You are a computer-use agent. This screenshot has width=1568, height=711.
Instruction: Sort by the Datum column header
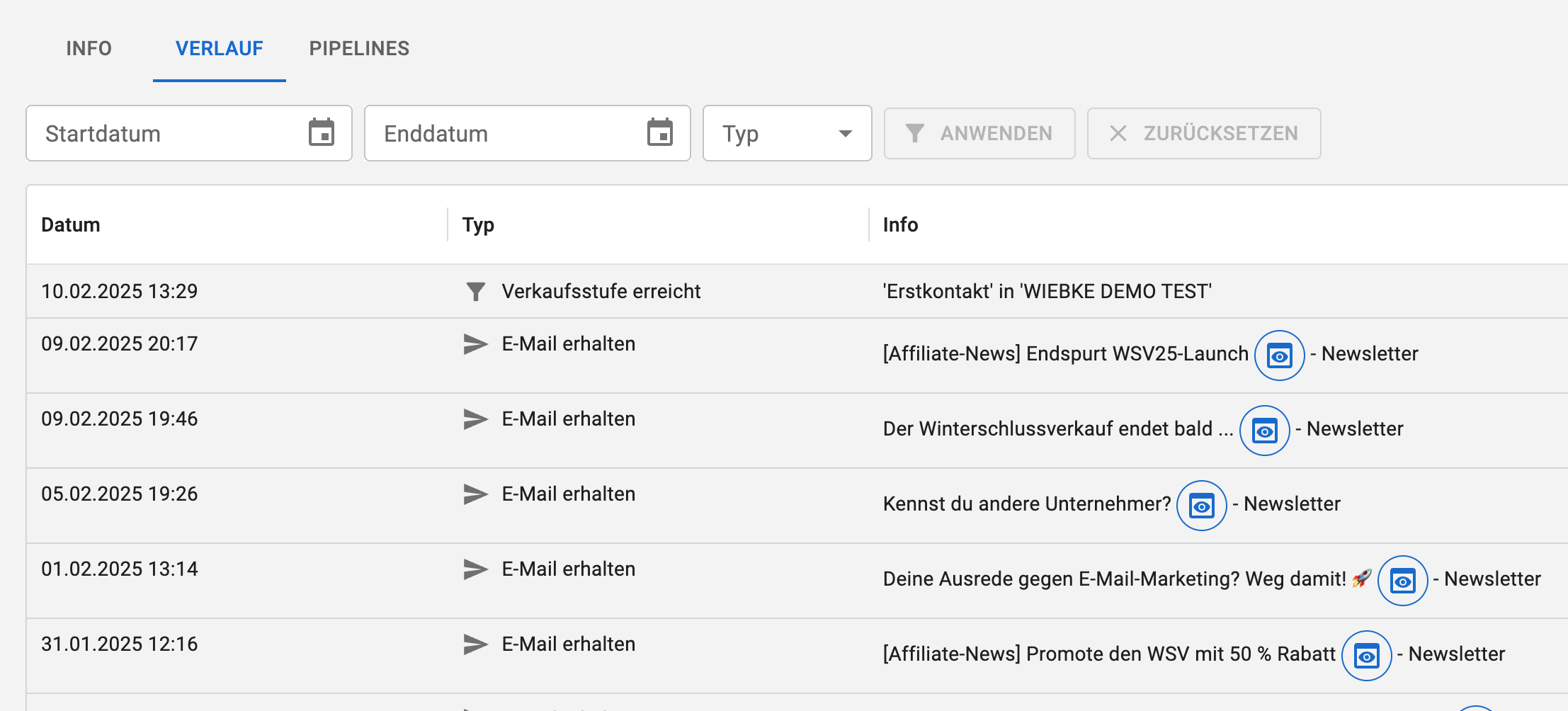71,224
